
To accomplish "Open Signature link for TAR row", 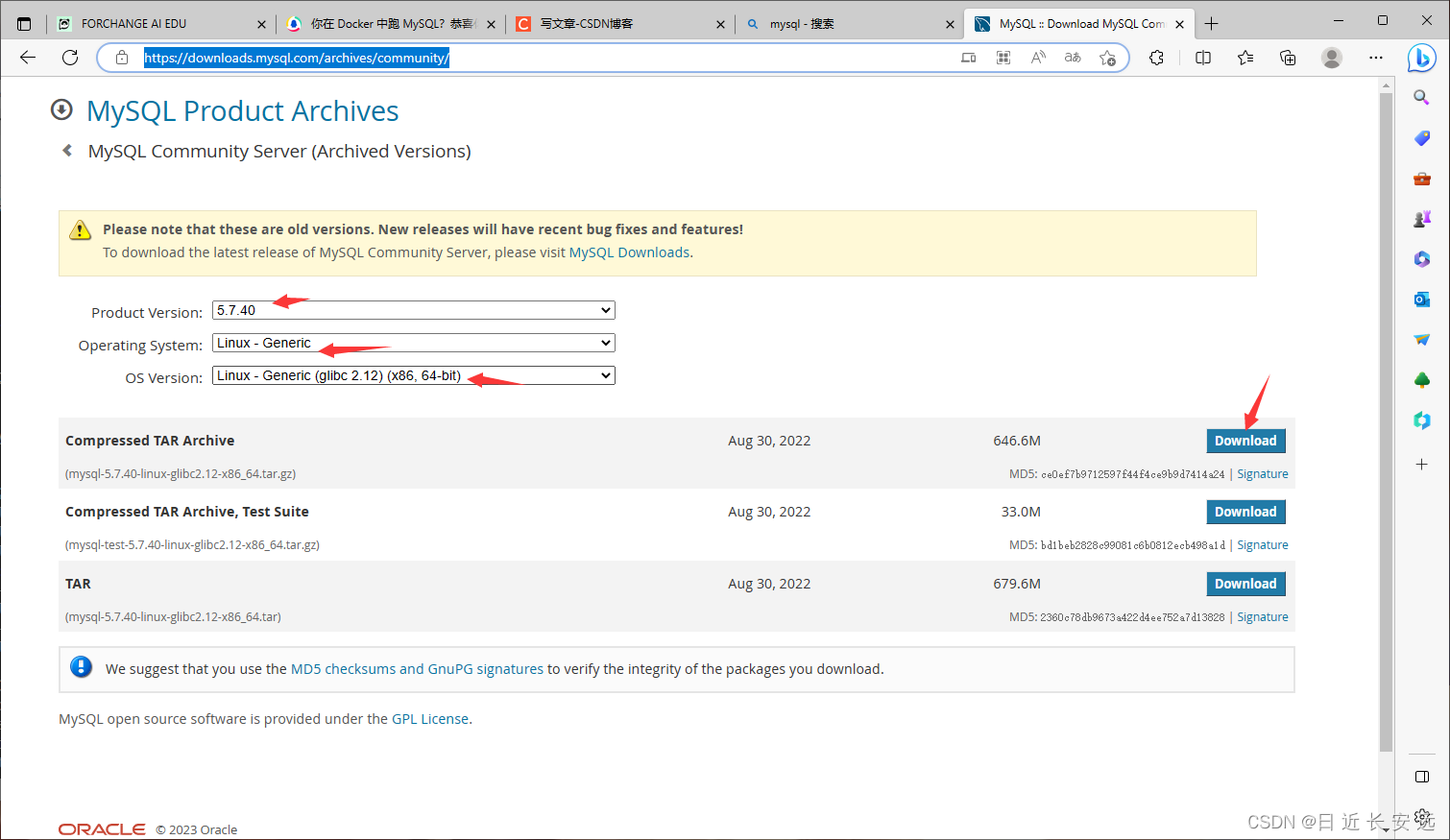I will pyautogui.click(x=1263, y=617).
